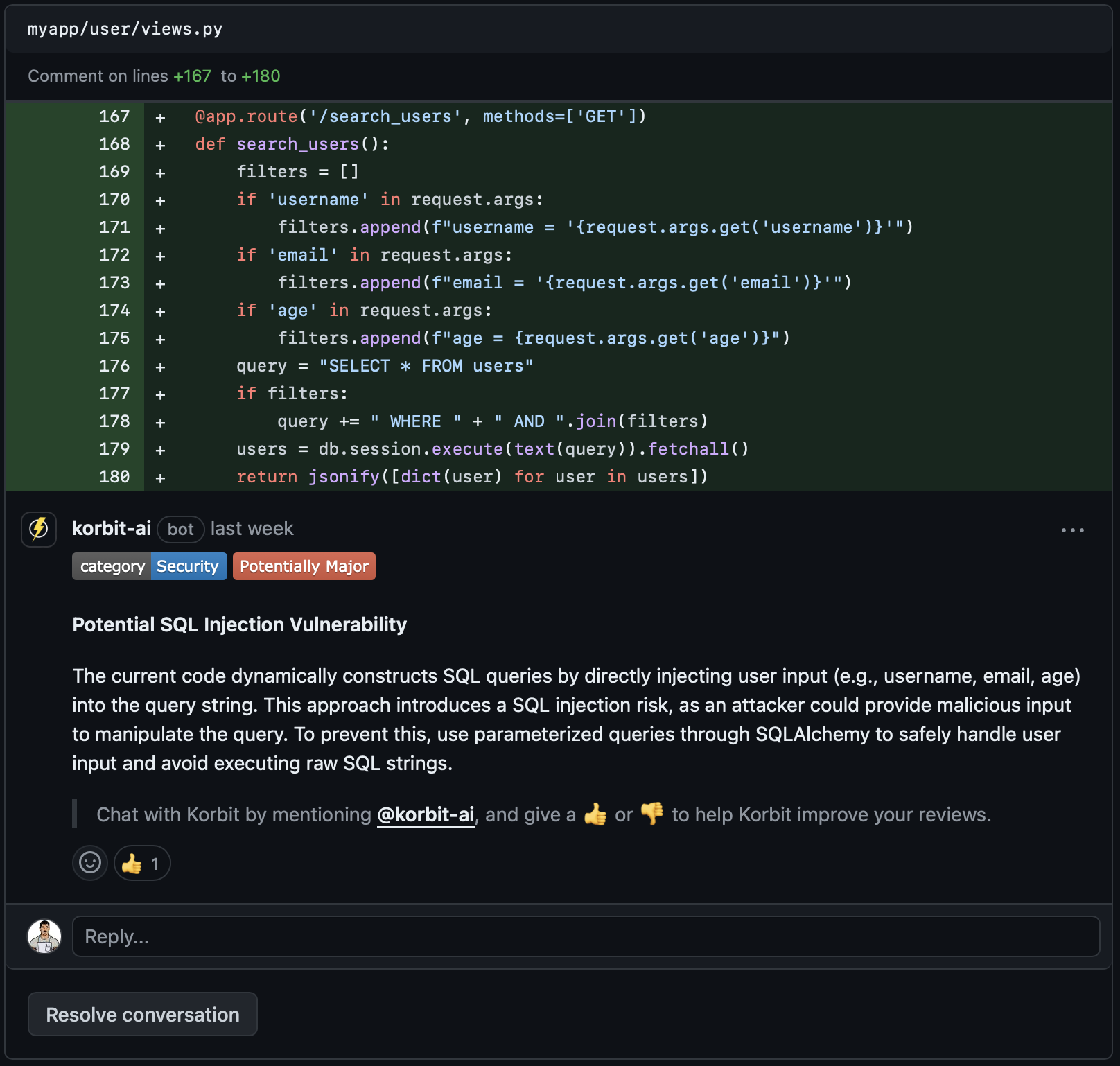This screenshot has height=1066, width=1120.
Task: Select line number 171
Action: click(x=114, y=227)
